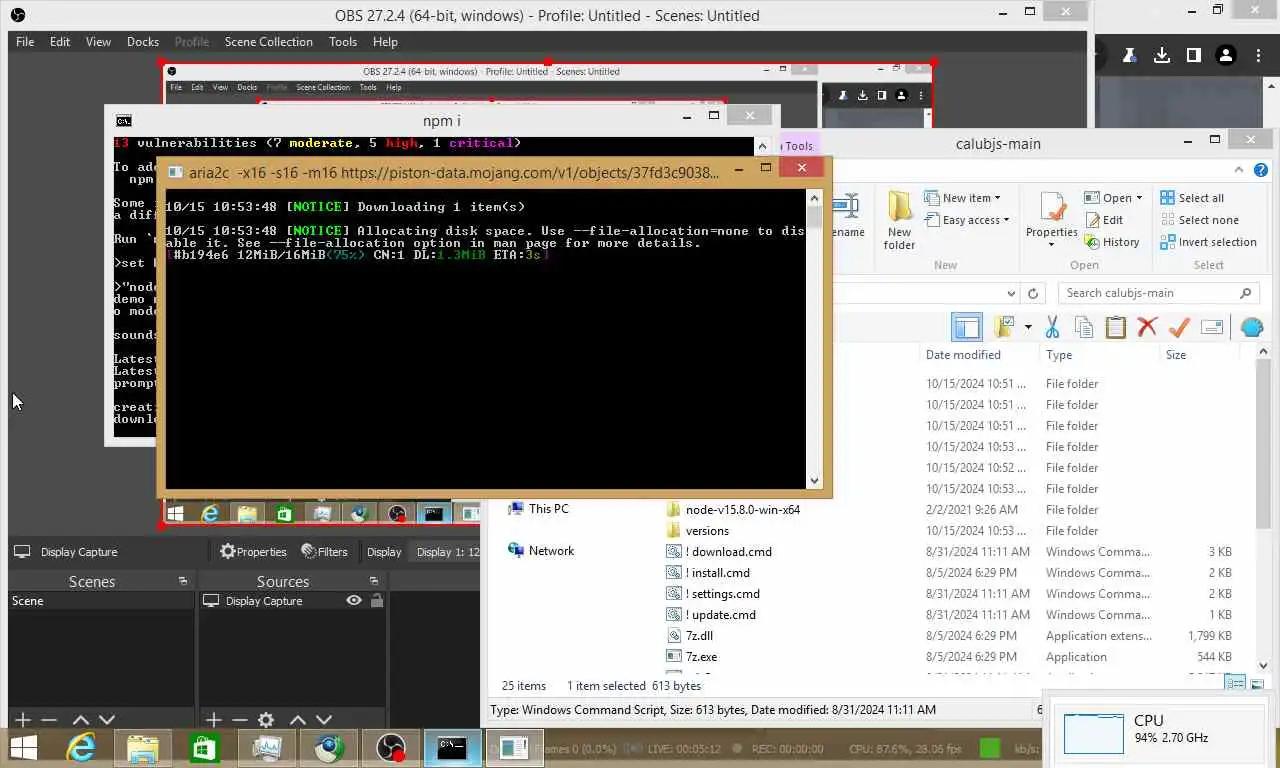Click Select all in the ribbon

[x=1192, y=198]
